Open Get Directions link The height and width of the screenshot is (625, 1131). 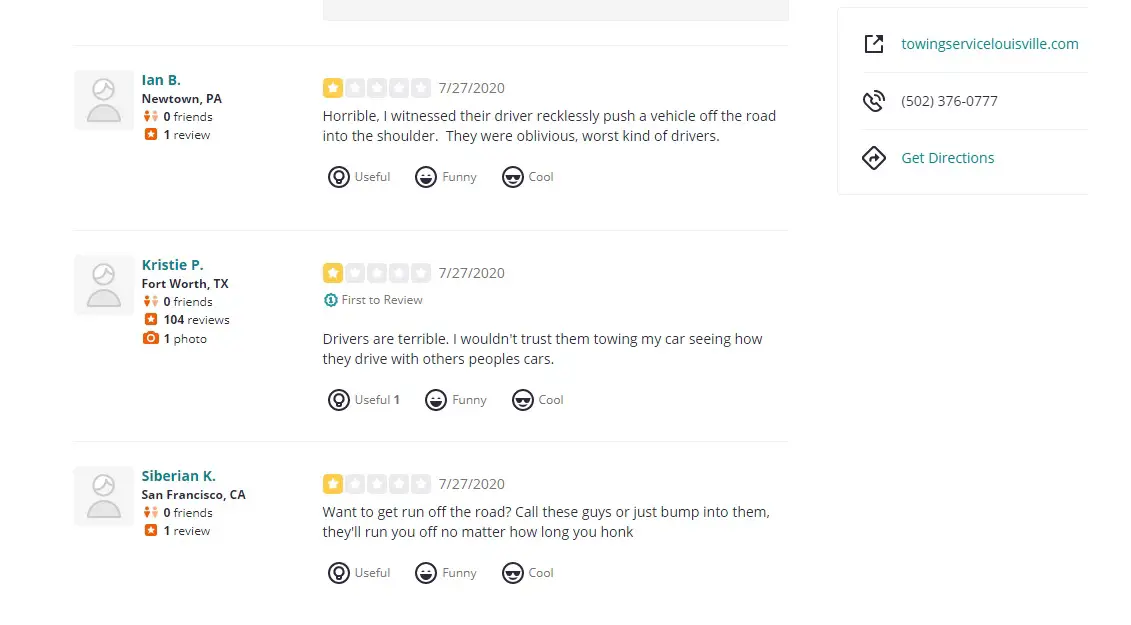tap(947, 158)
